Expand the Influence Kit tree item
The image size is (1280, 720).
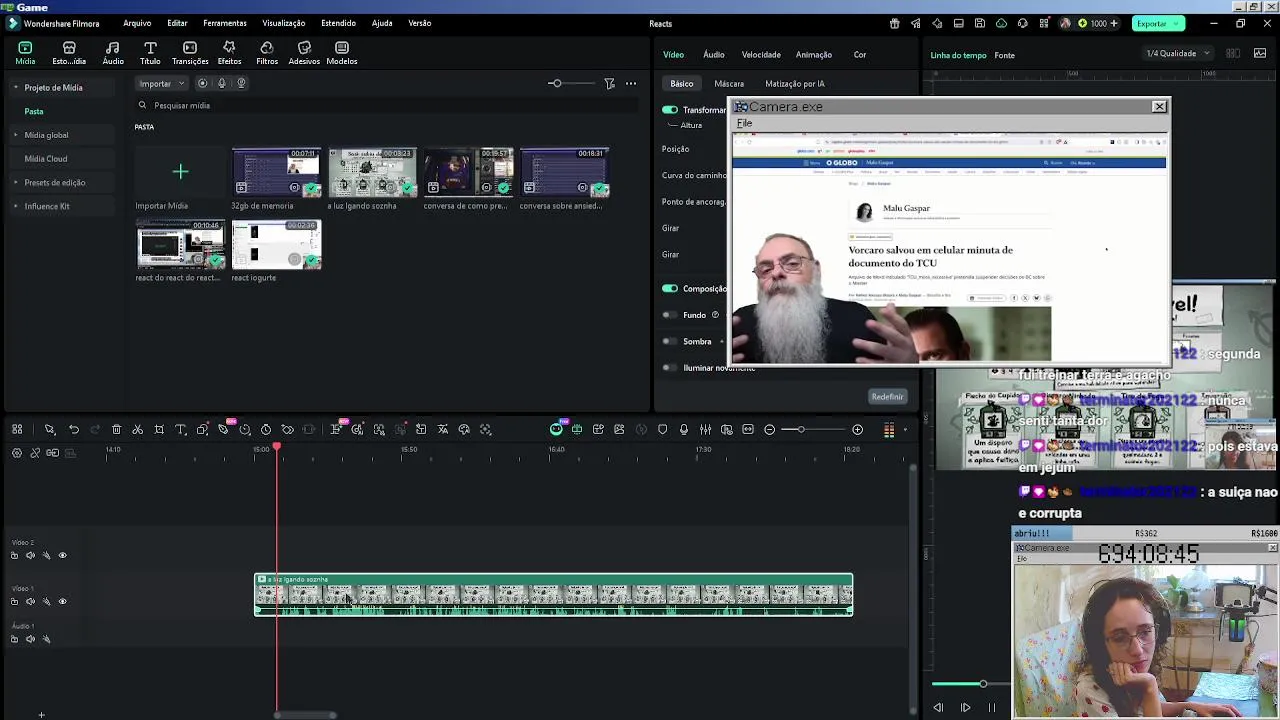click(16, 206)
